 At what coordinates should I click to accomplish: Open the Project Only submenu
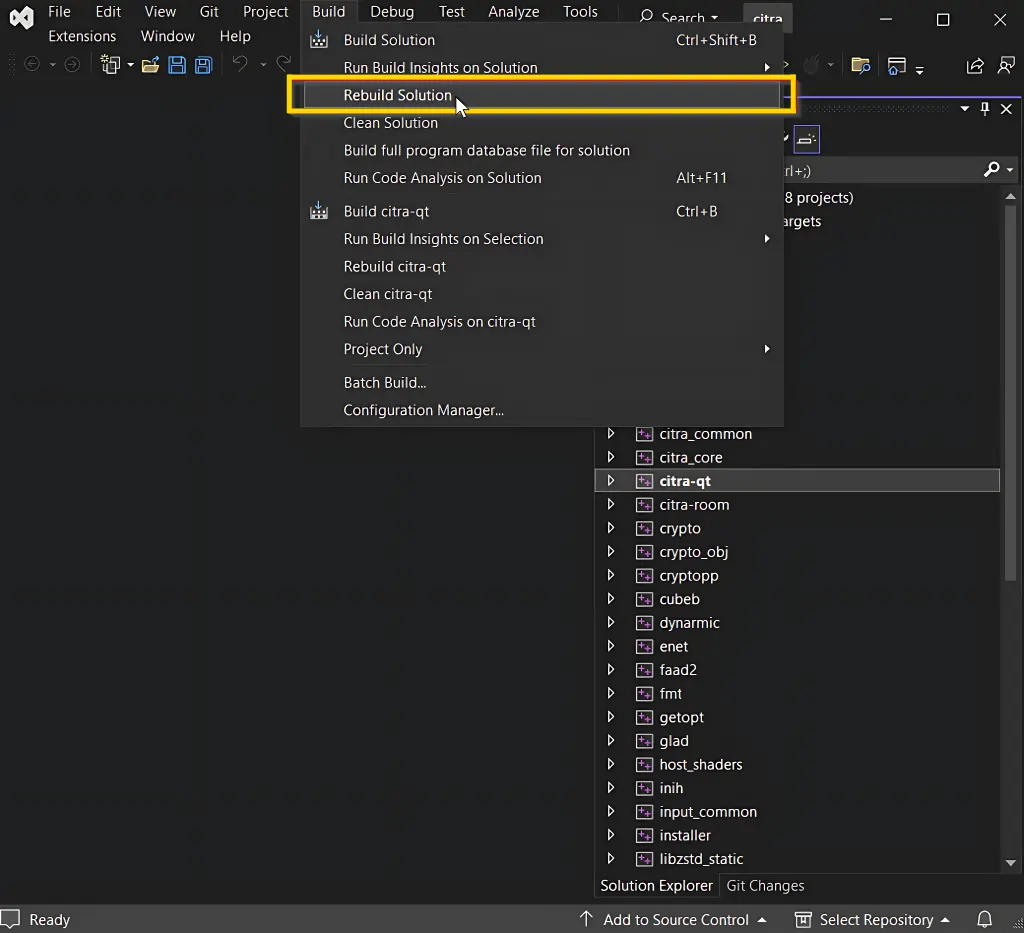click(383, 349)
